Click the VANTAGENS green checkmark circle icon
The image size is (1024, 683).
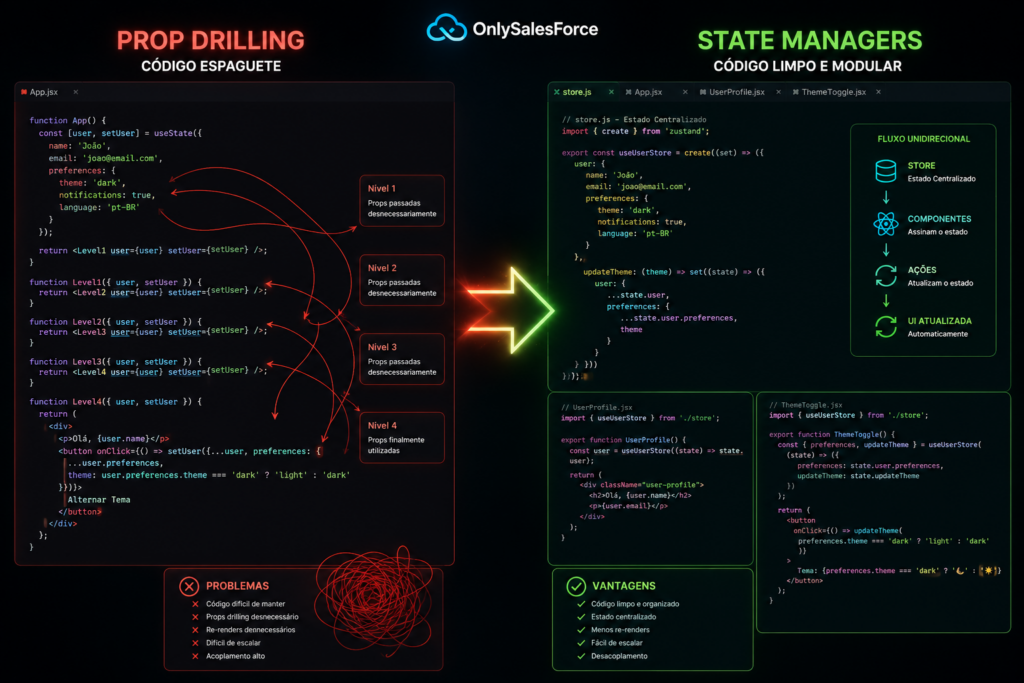point(576,586)
